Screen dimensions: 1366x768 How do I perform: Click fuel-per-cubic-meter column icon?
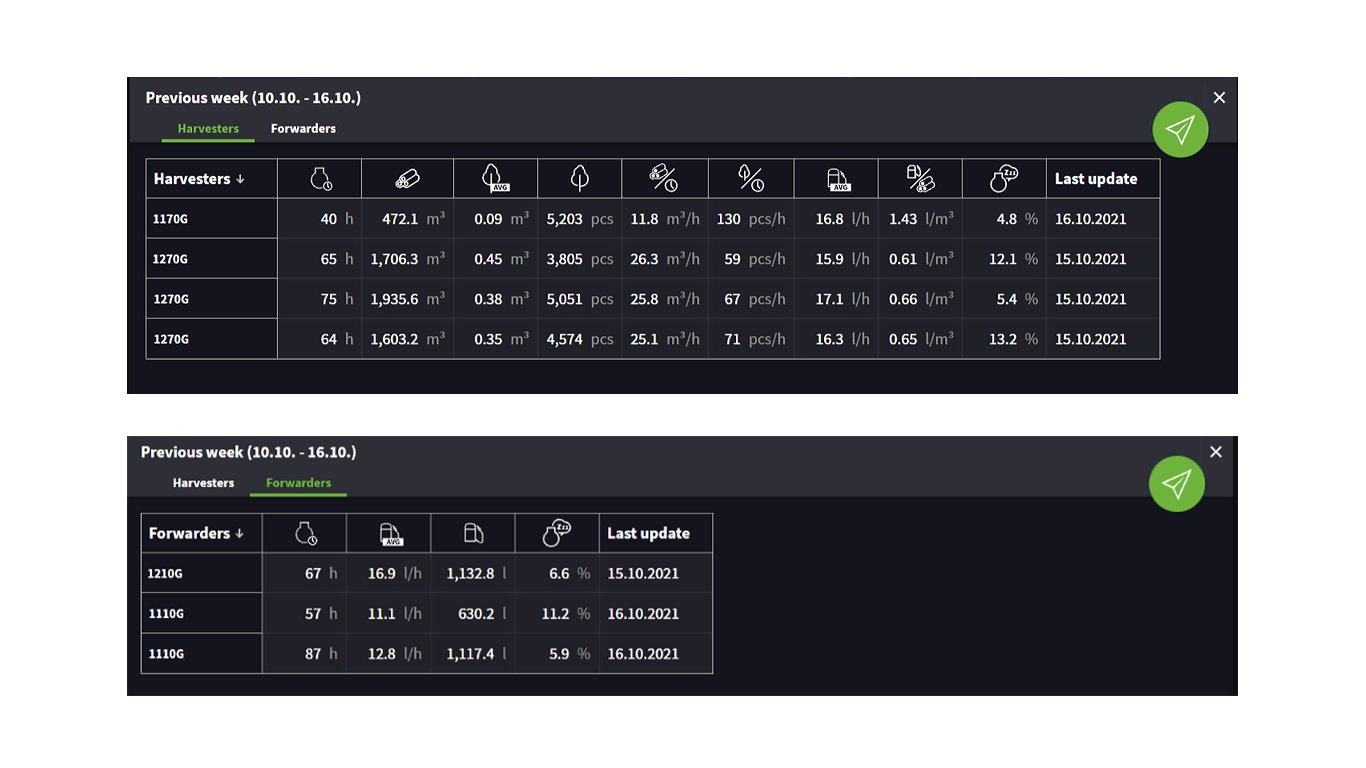pyautogui.click(x=920, y=179)
